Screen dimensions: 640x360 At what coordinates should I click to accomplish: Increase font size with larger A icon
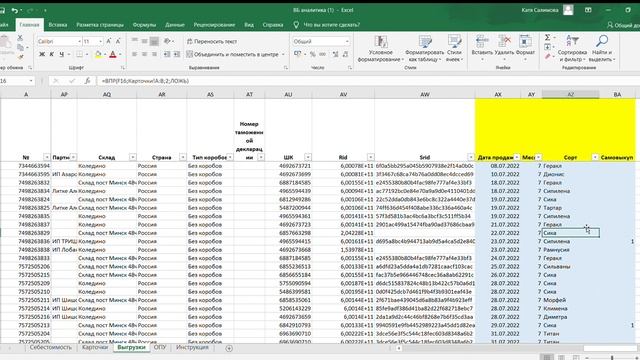pos(109,41)
